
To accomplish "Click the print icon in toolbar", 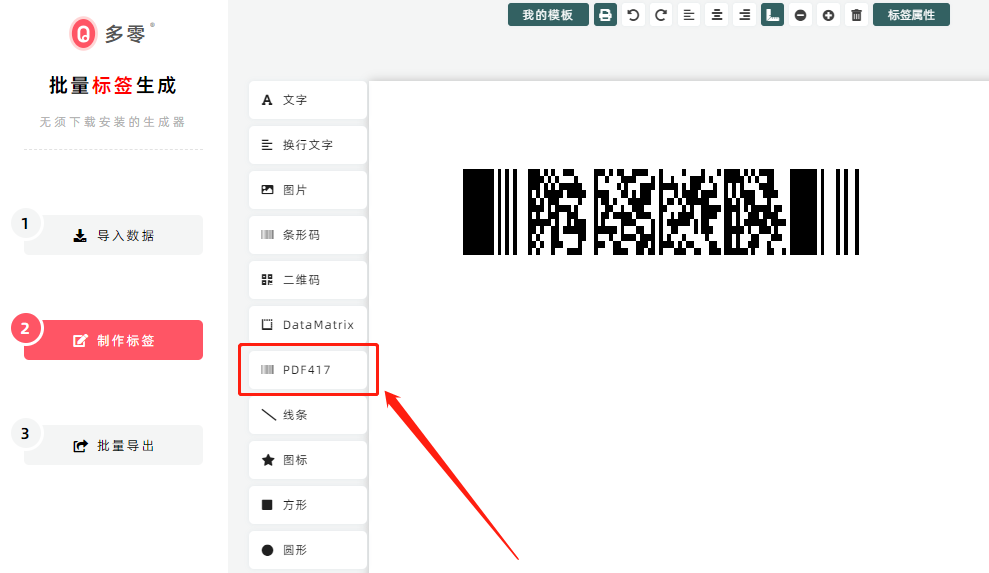I will 606,15.
